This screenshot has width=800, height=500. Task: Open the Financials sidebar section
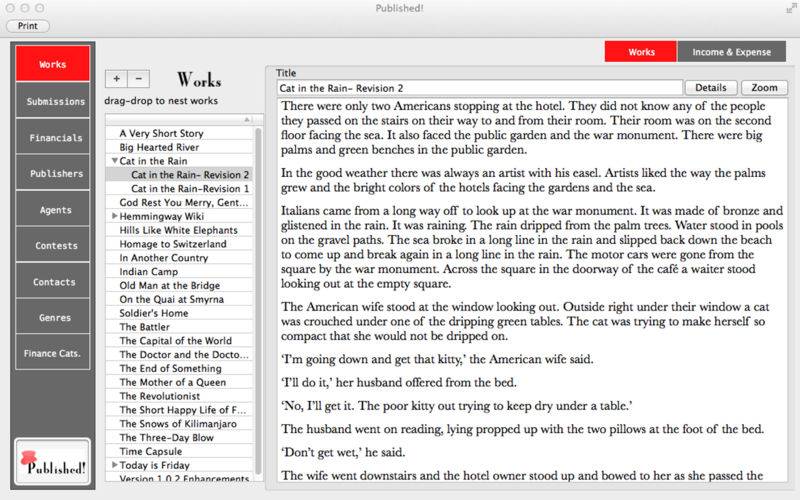(x=53, y=137)
